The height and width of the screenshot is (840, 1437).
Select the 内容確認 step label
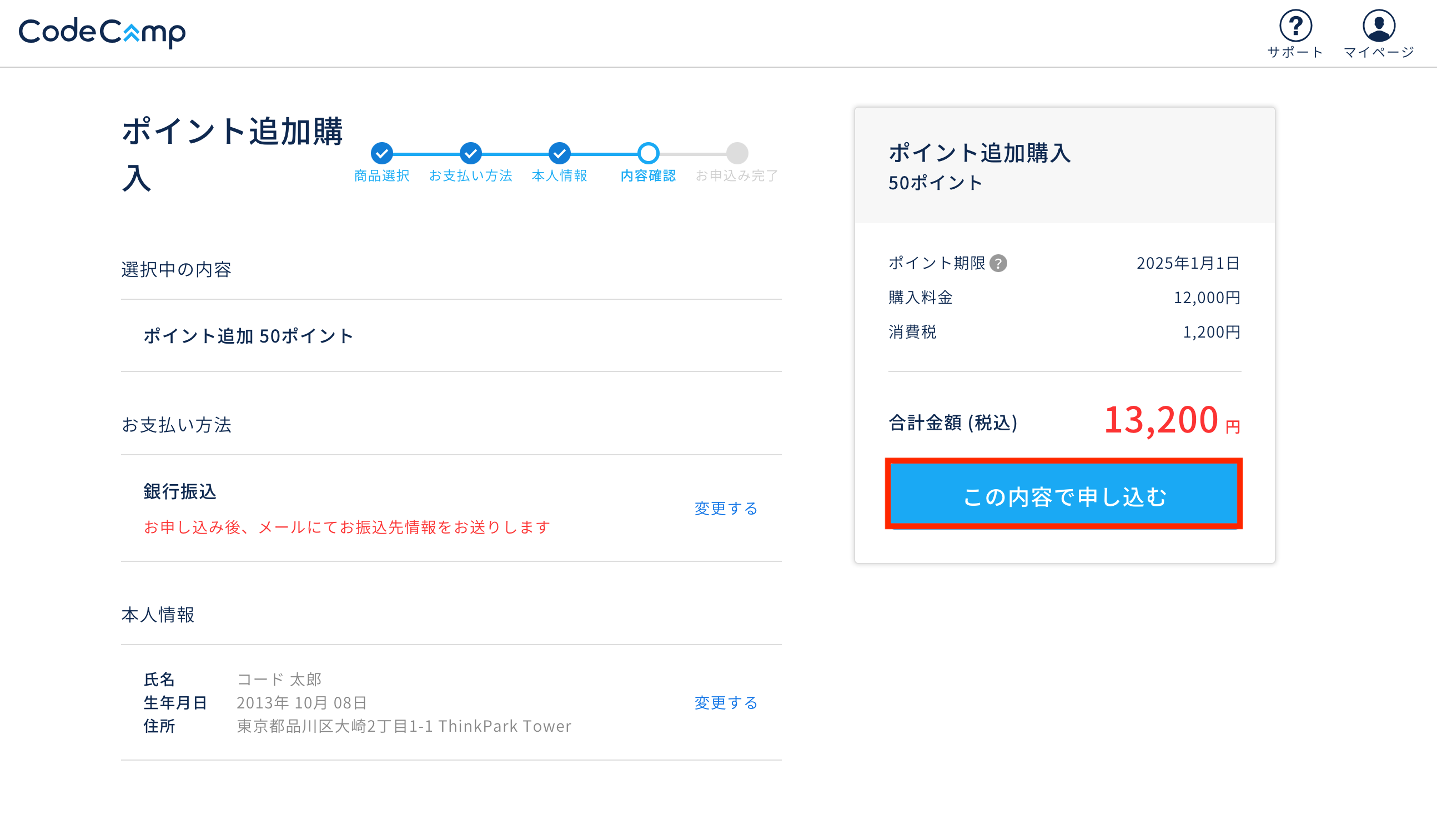[649, 175]
